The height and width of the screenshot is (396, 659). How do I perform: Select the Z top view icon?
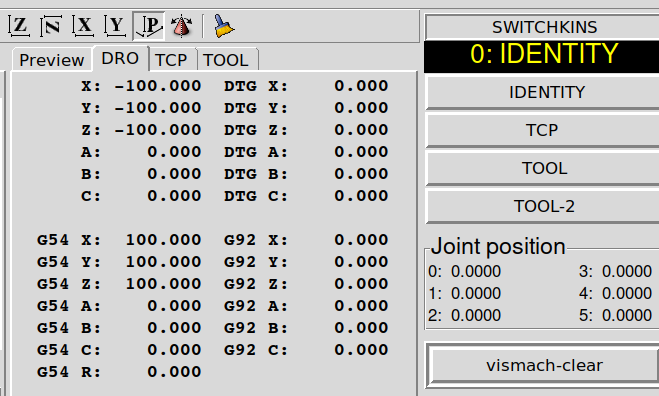[19, 26]
